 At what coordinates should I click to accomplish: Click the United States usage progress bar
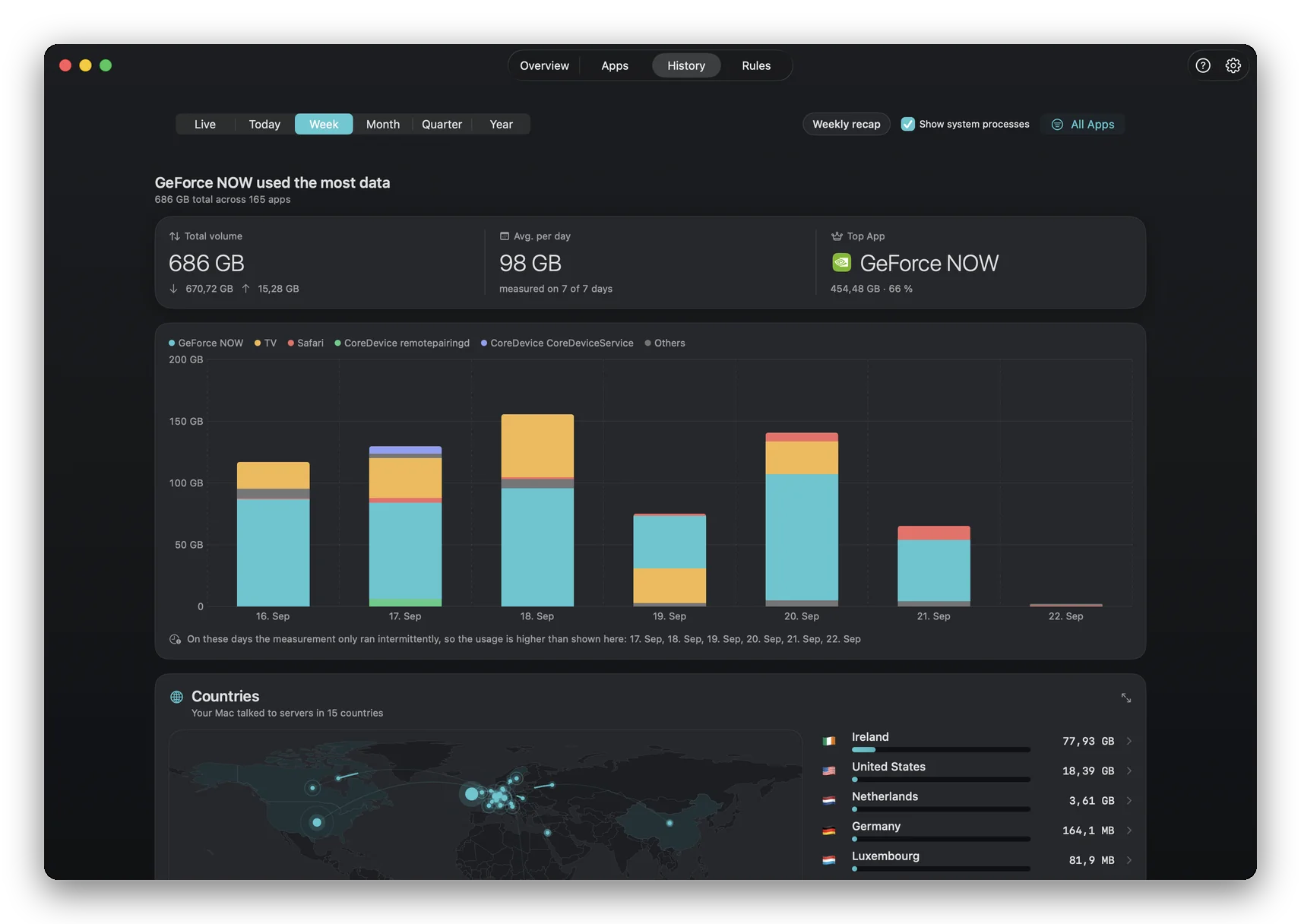pos(941,780)
